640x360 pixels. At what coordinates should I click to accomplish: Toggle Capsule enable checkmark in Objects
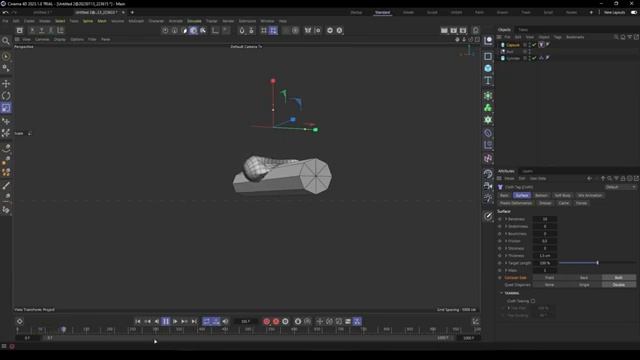[534, 45]
